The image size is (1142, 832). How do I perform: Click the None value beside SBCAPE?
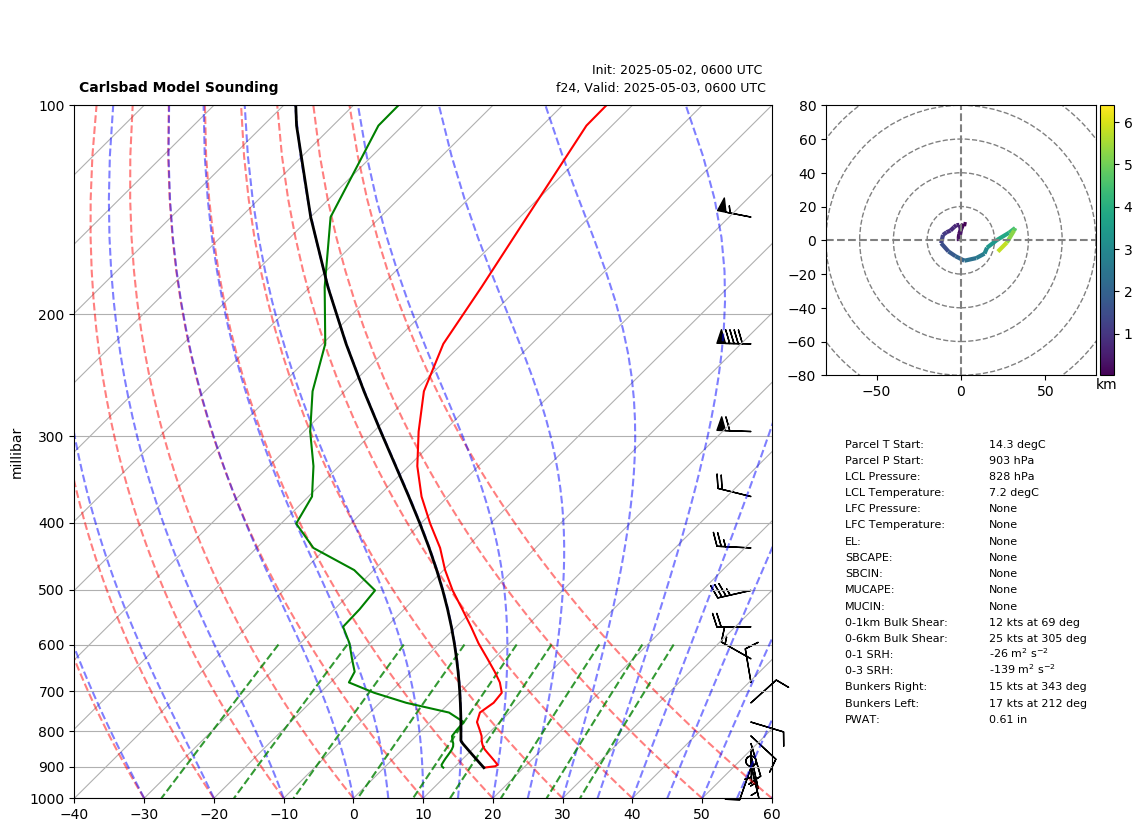[x=1003, y=558]
